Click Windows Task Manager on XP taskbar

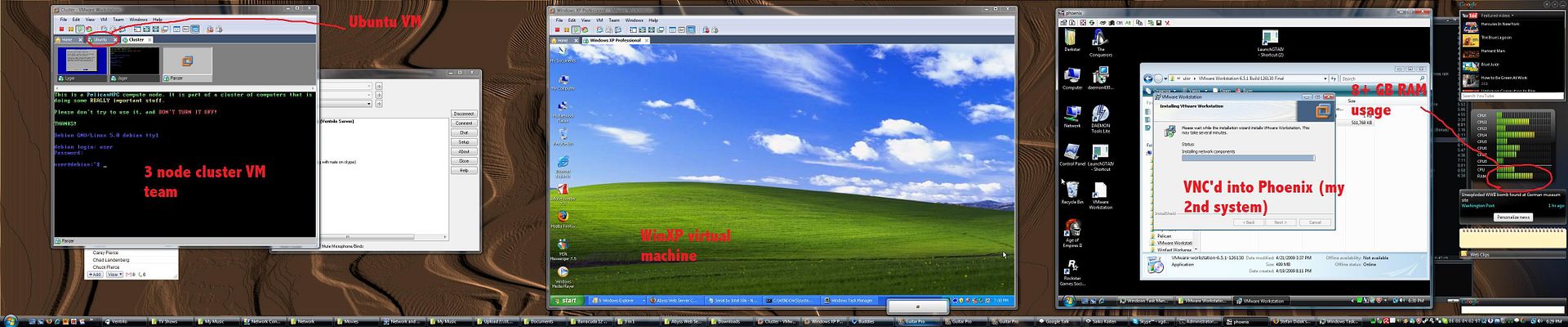(849, 301)
